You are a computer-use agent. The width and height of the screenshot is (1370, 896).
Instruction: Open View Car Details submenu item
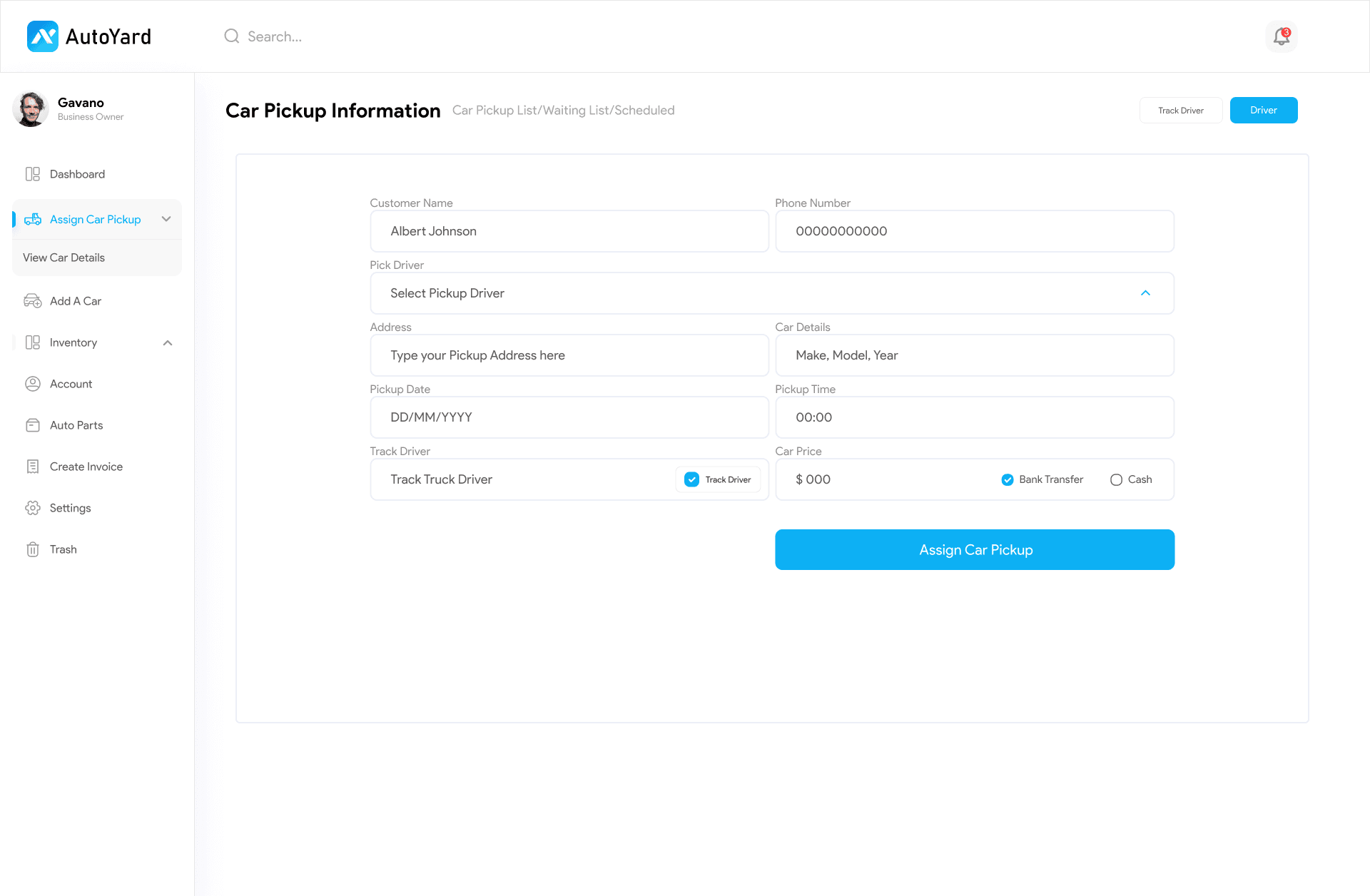pos(64,258)
